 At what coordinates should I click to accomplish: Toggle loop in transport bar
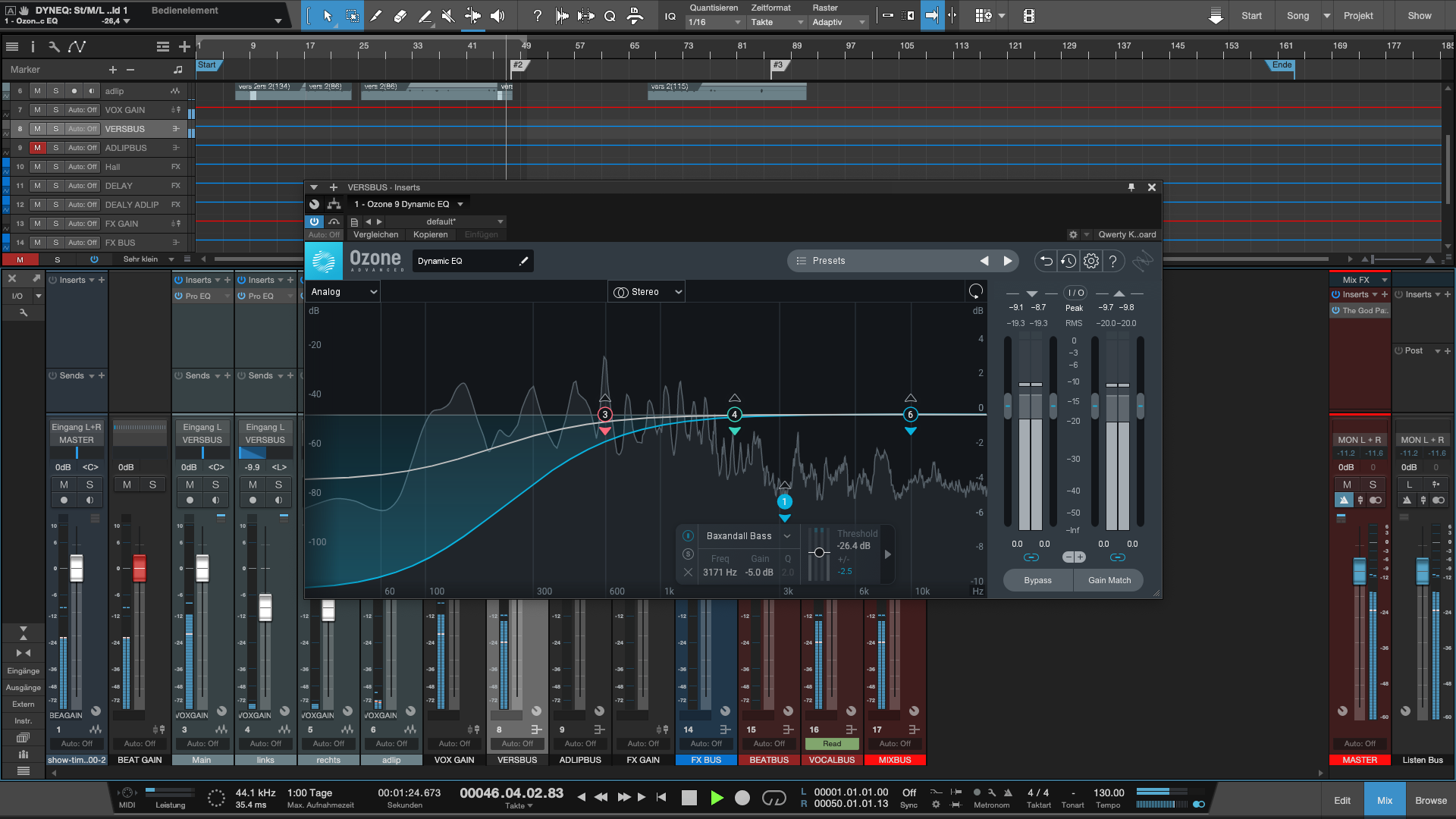773,797
